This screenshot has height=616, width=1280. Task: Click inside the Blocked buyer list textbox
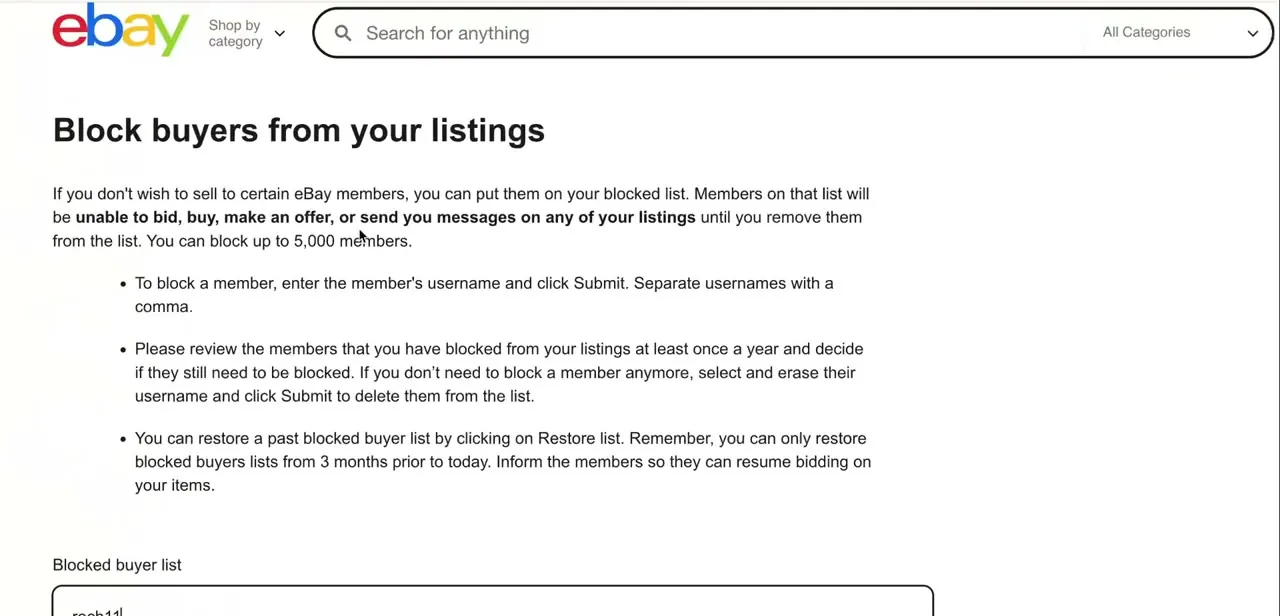493,602
